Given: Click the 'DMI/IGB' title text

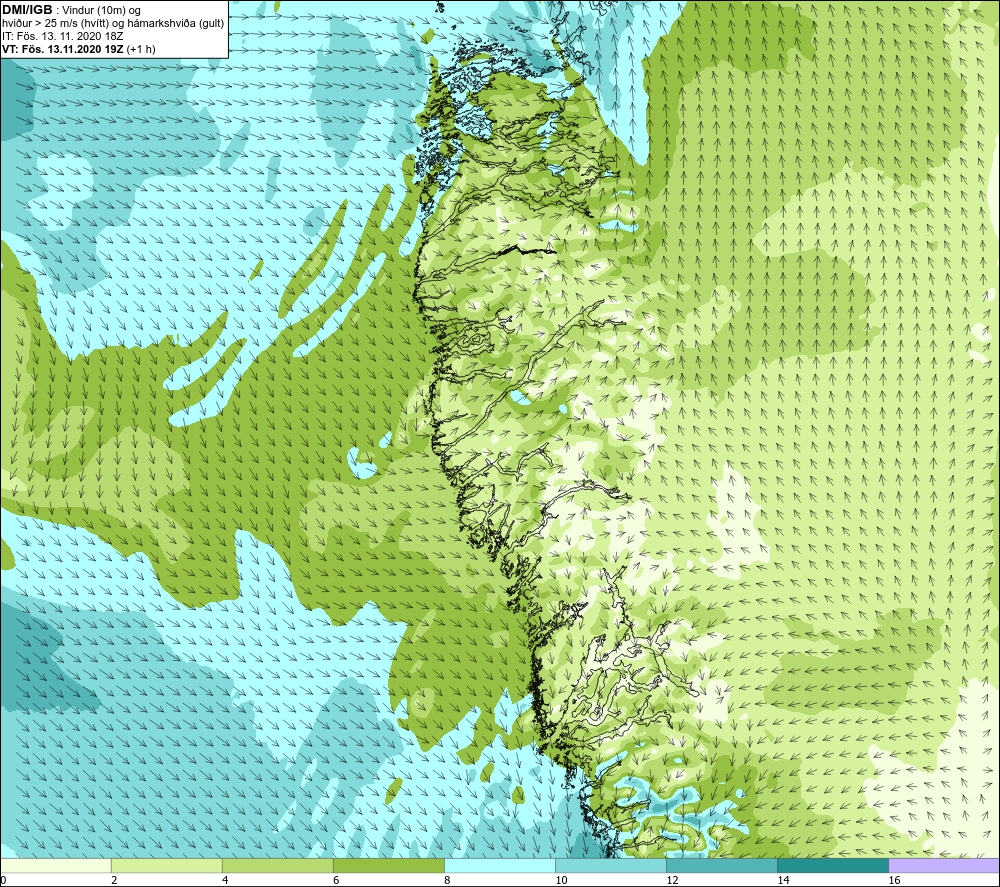Looking at the screenshot, I should [27, 10].
